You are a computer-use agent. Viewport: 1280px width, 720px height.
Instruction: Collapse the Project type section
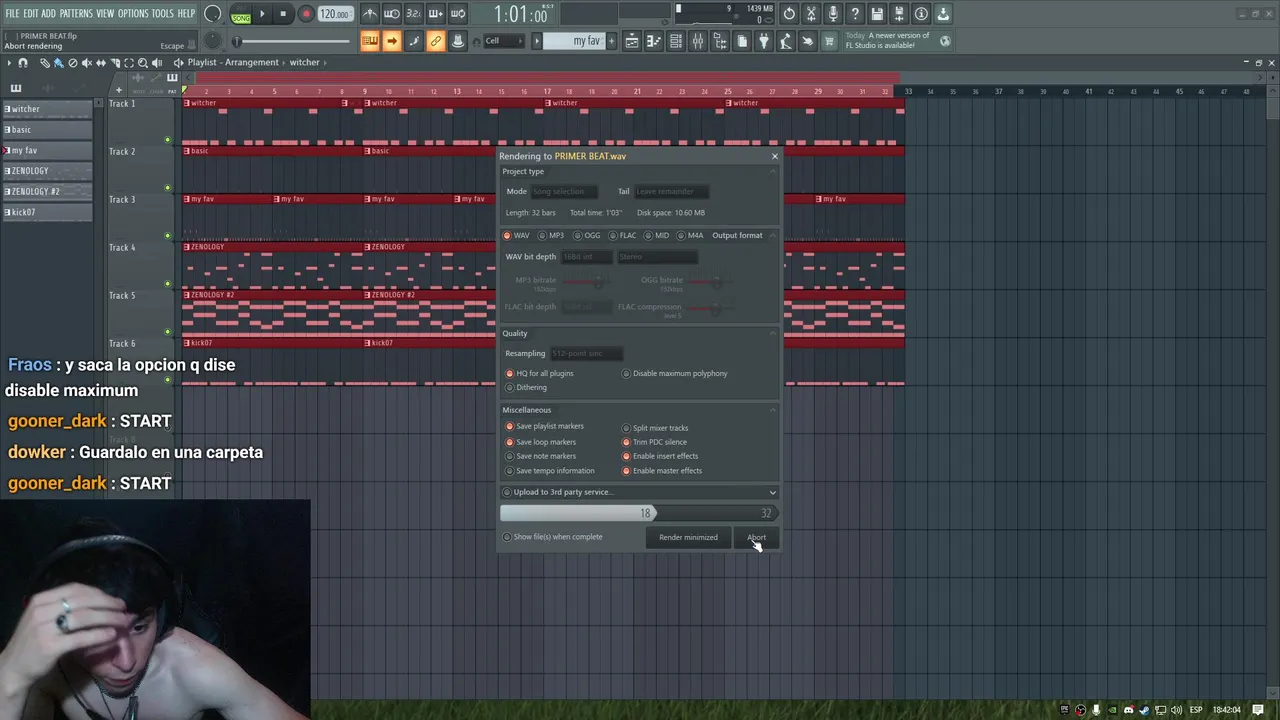(x=773, y=171)
